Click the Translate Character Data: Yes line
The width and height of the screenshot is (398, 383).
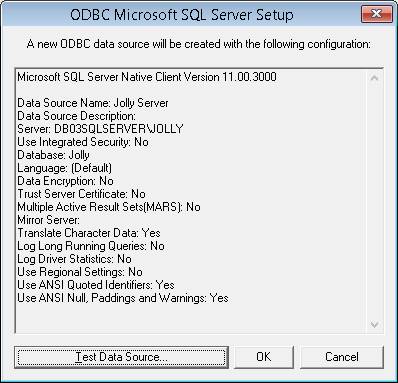coord(89,233)
